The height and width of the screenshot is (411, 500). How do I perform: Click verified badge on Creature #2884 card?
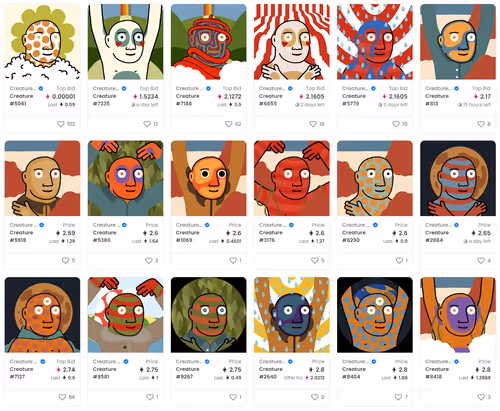click(457, 225)
